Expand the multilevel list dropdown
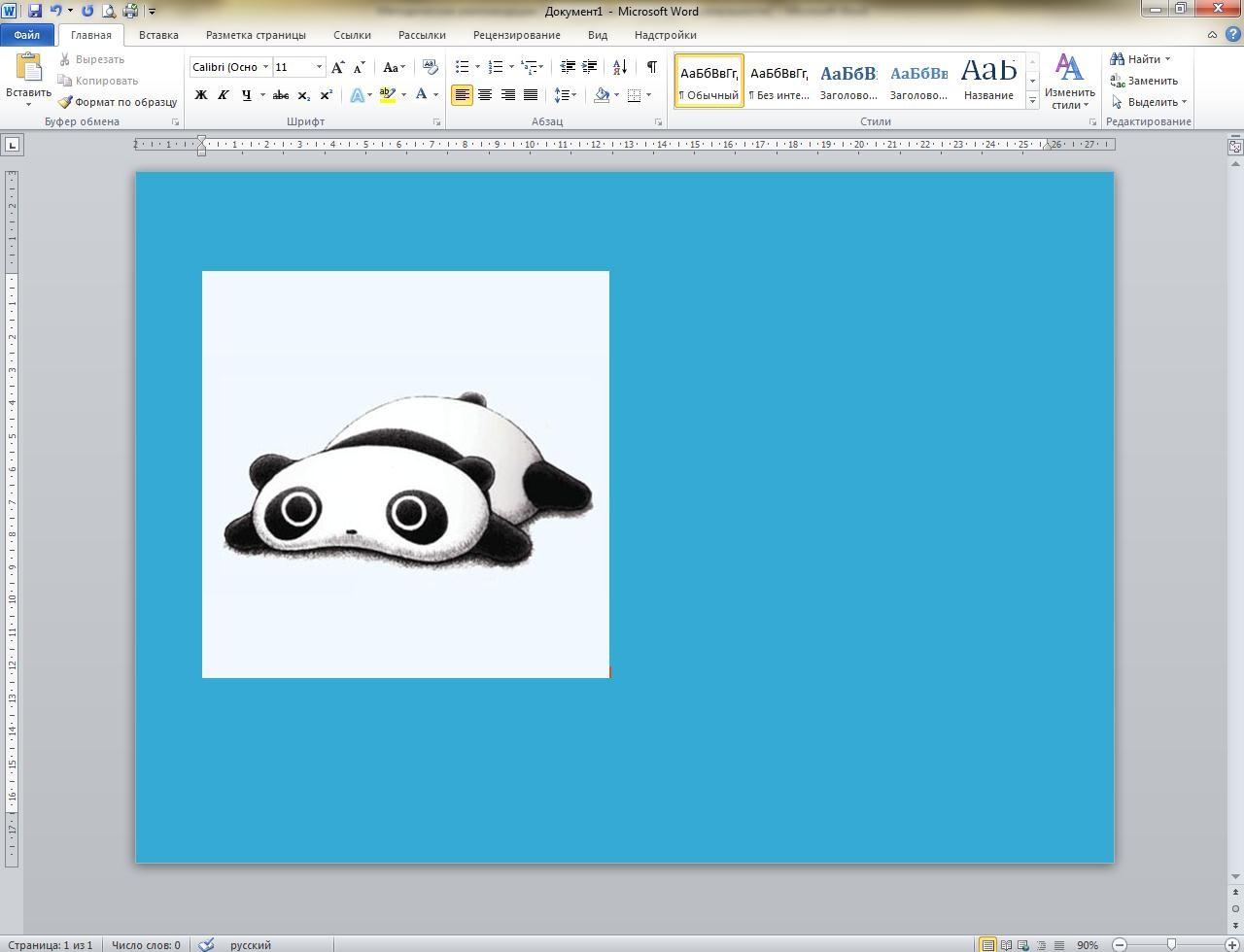This screenshot has height=952, width=1244. tap(541, 67)
